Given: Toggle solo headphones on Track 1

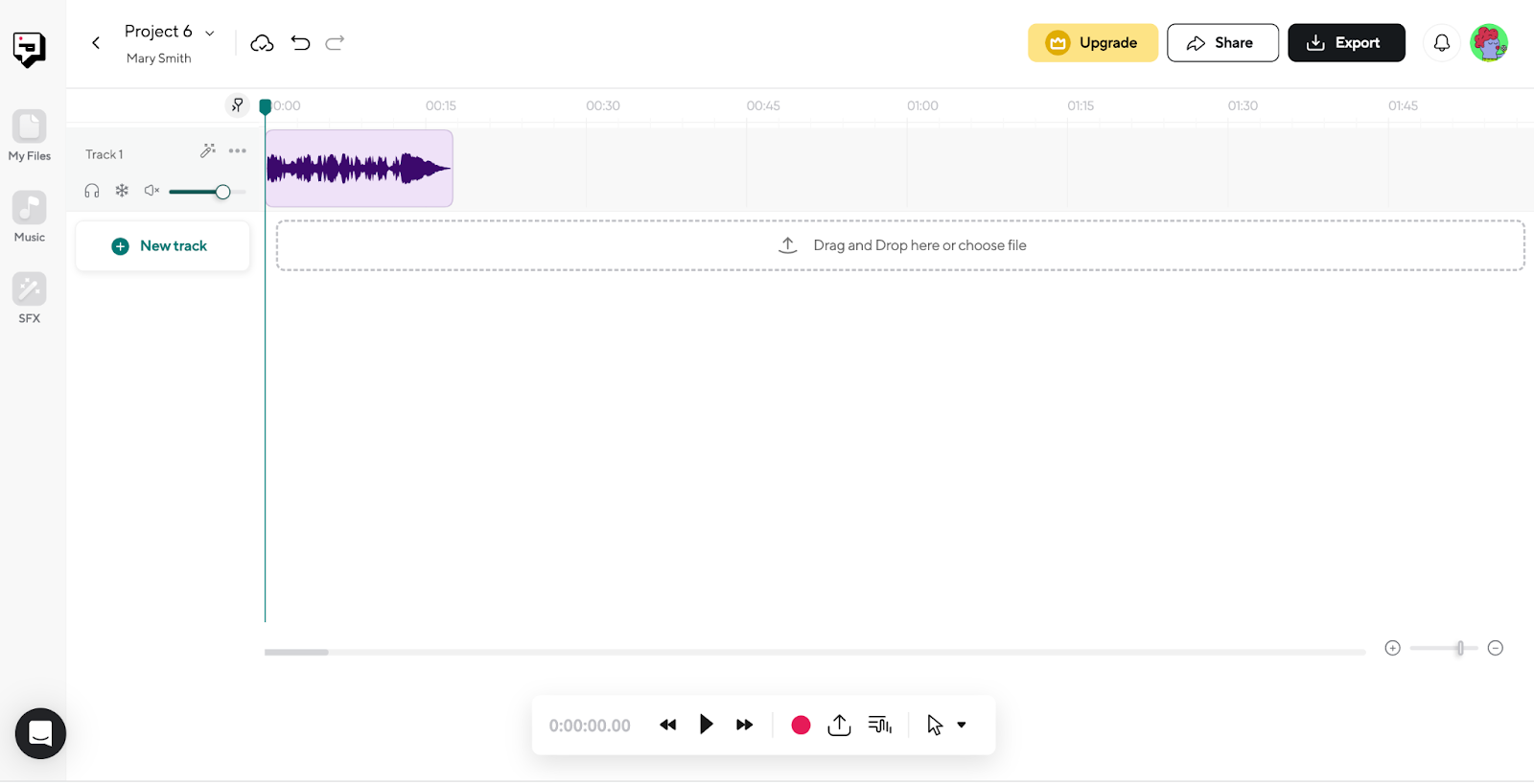Looking at the screenshot, I should pos(92,191).
